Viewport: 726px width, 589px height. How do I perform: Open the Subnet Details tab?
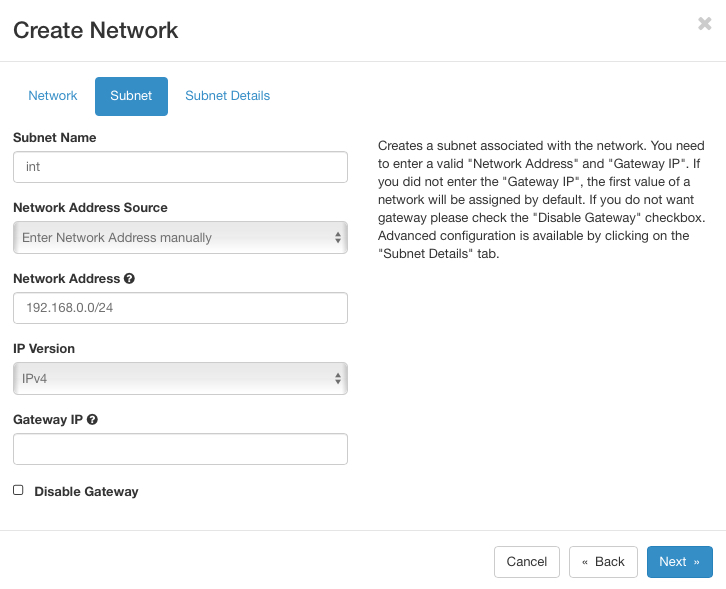227,96
